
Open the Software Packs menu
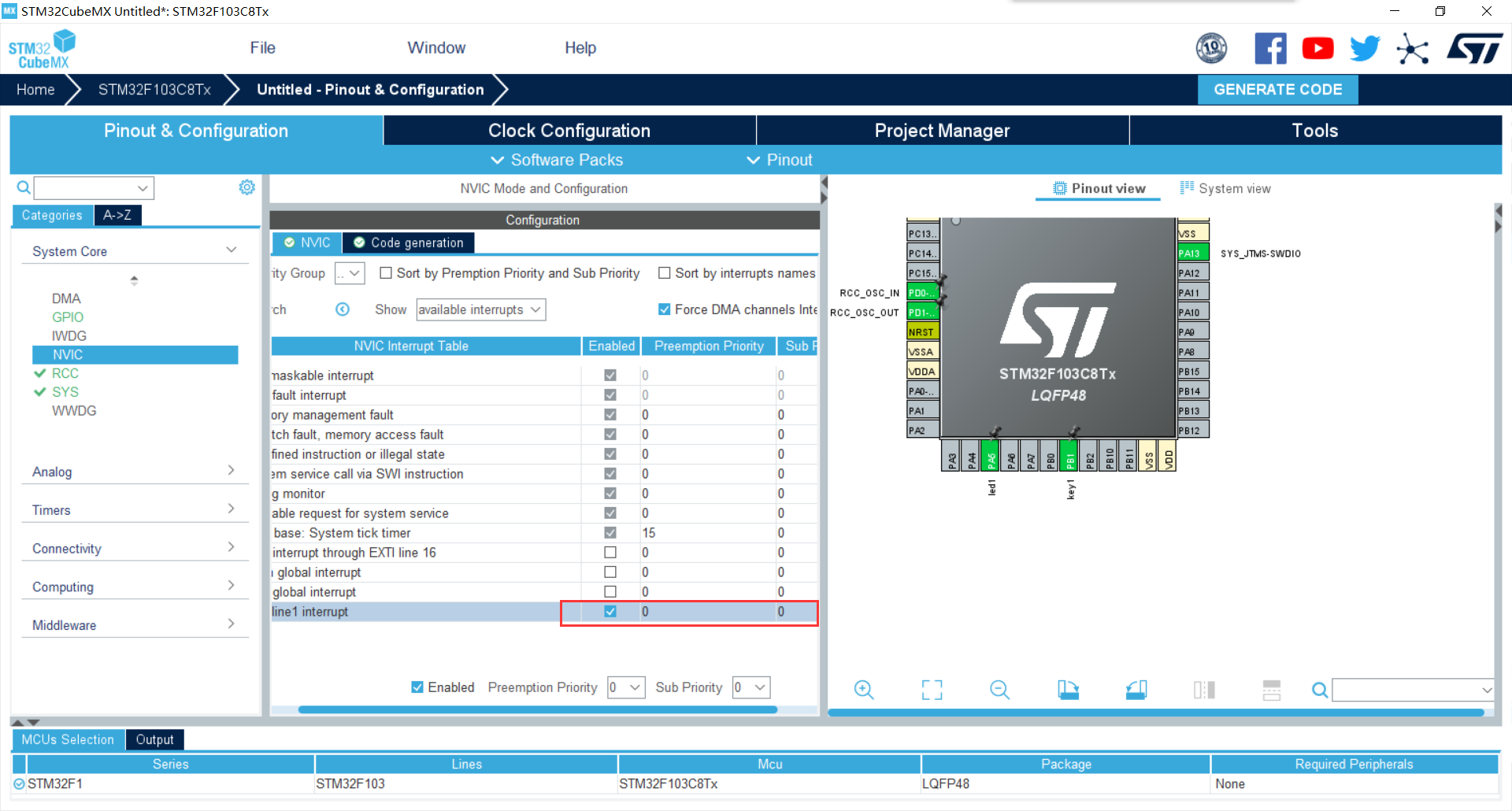click(x=557, y=160)
